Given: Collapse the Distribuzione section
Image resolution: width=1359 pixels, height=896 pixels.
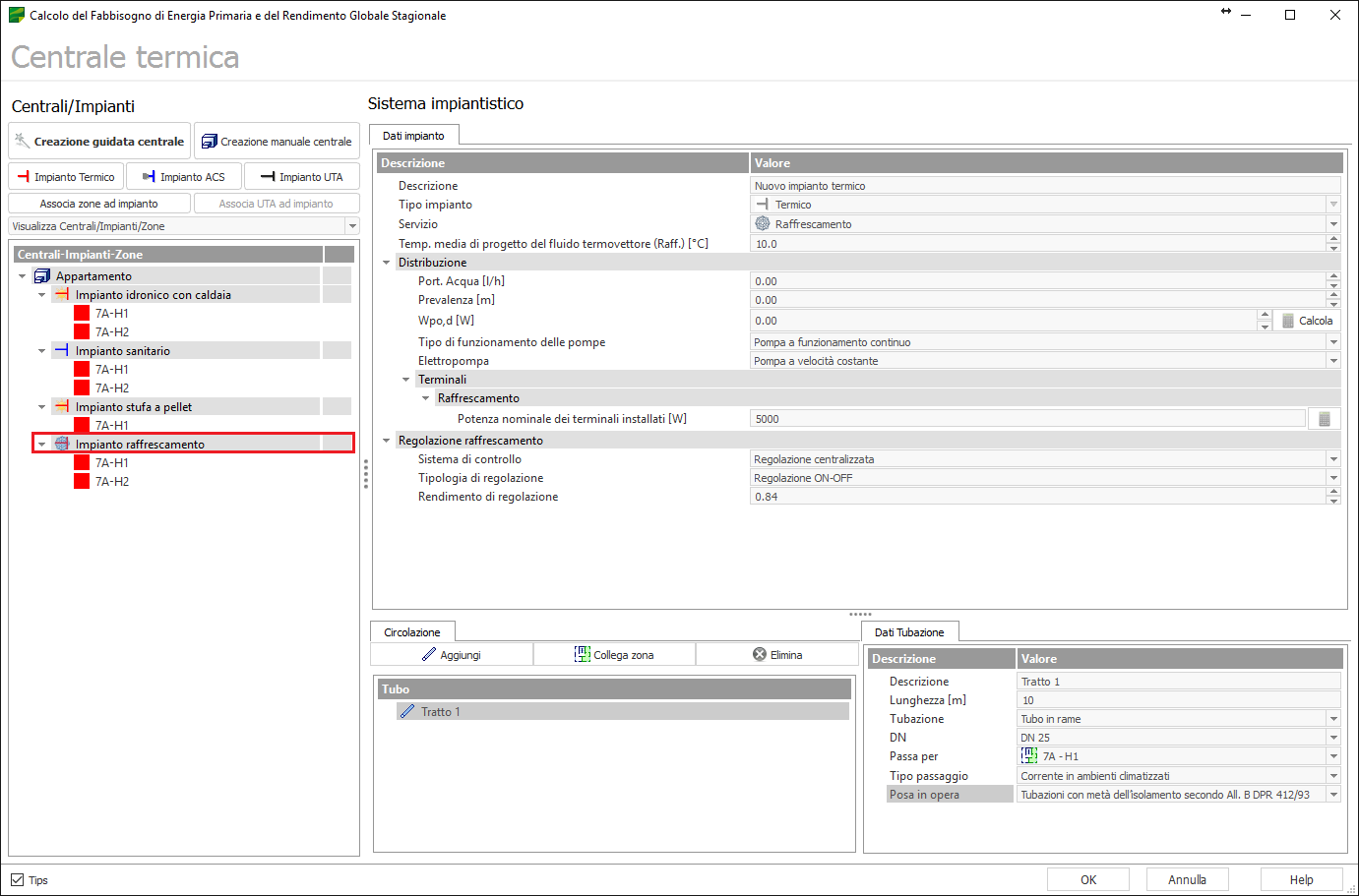Looking at the screenshot, I should pos(386,263).
